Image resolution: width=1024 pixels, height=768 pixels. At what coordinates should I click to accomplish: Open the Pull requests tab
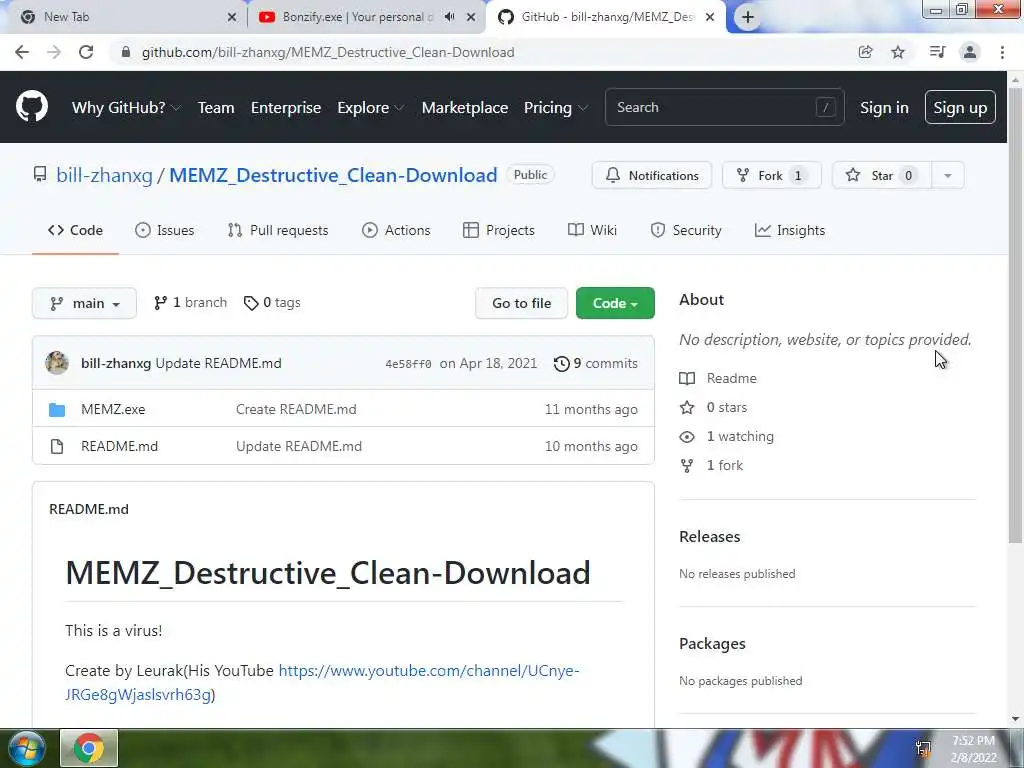[x=278, y=231]
